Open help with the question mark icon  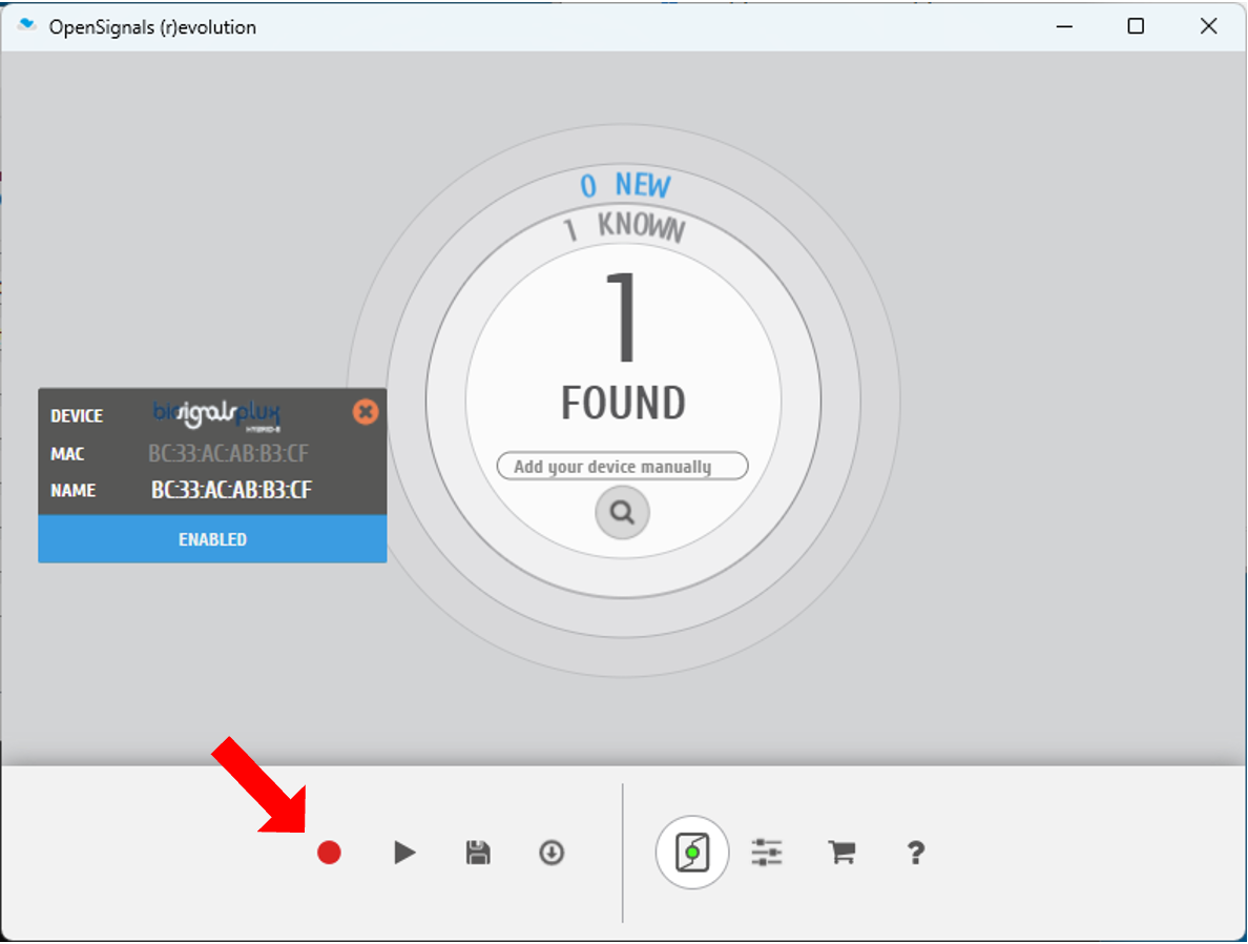(915, 853)
